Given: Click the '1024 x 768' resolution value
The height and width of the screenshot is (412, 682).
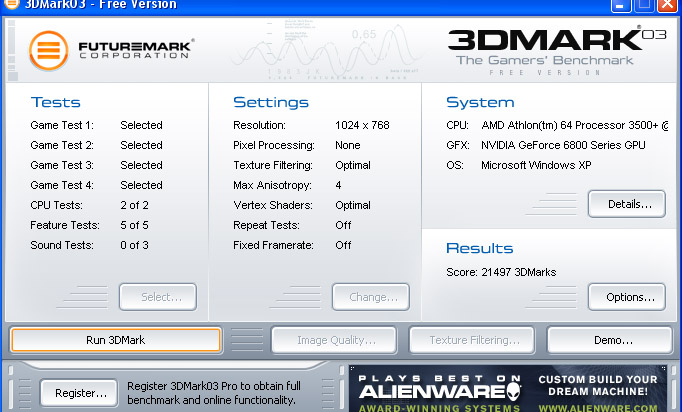Looking at the screenshot, I should tap(362, 125).
